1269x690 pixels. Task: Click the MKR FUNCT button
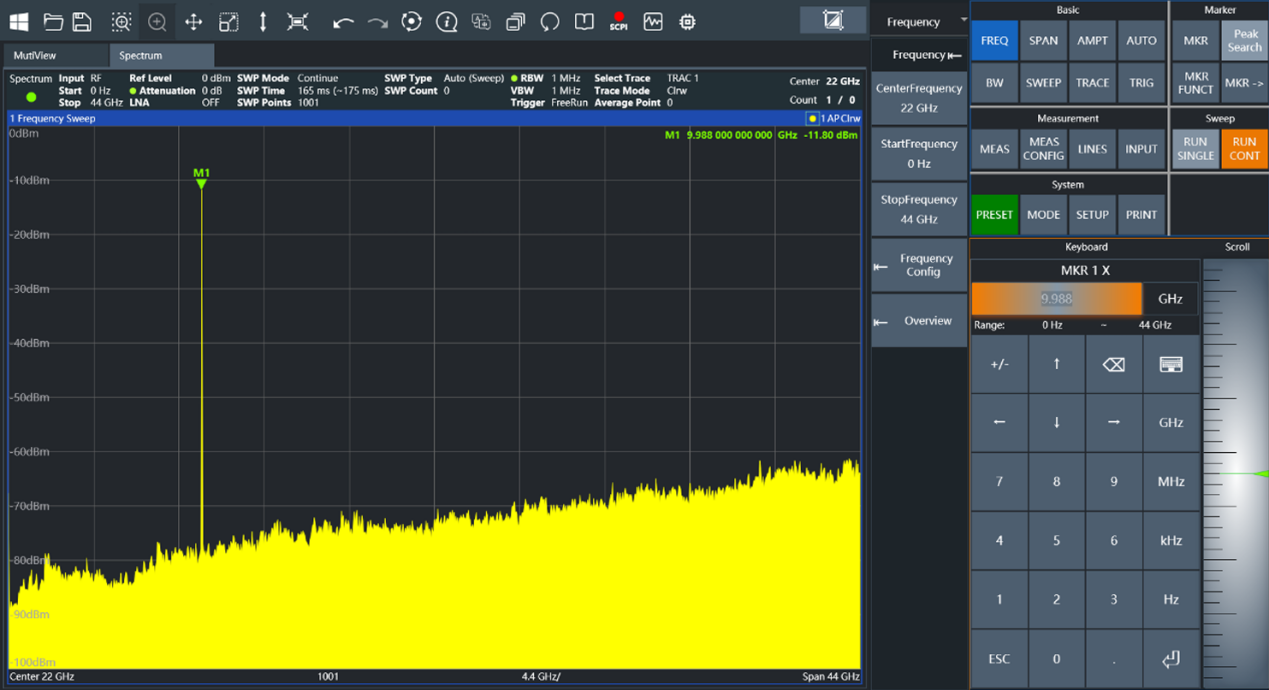point(1195,83)
